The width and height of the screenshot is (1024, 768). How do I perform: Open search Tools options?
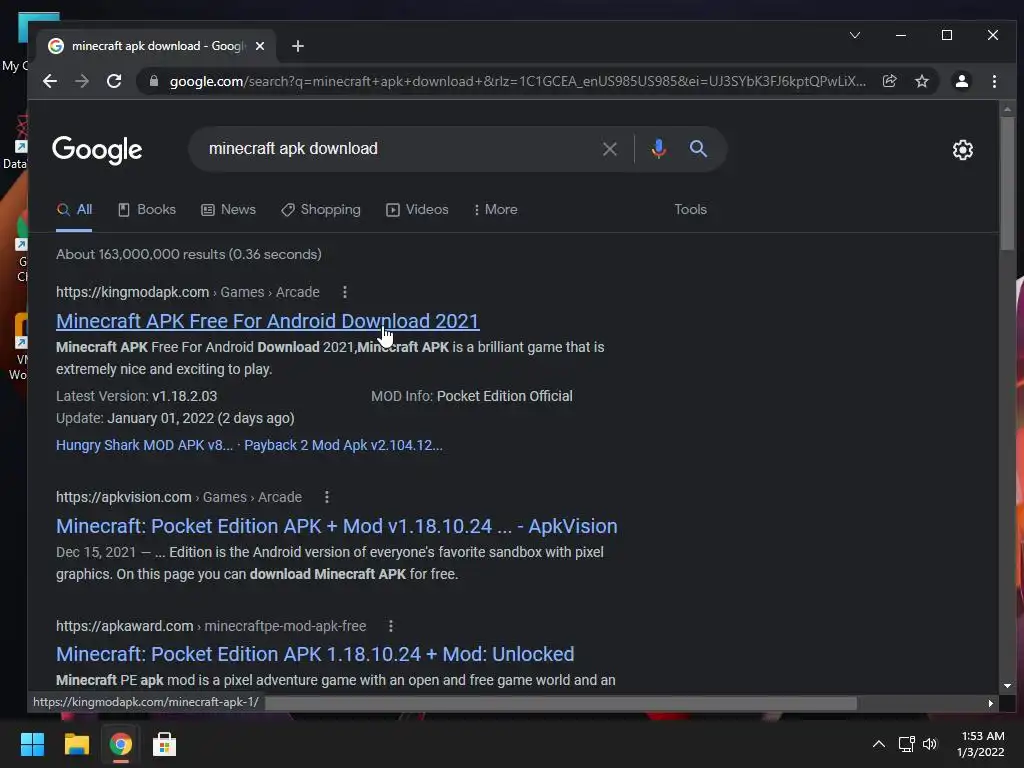690,210
